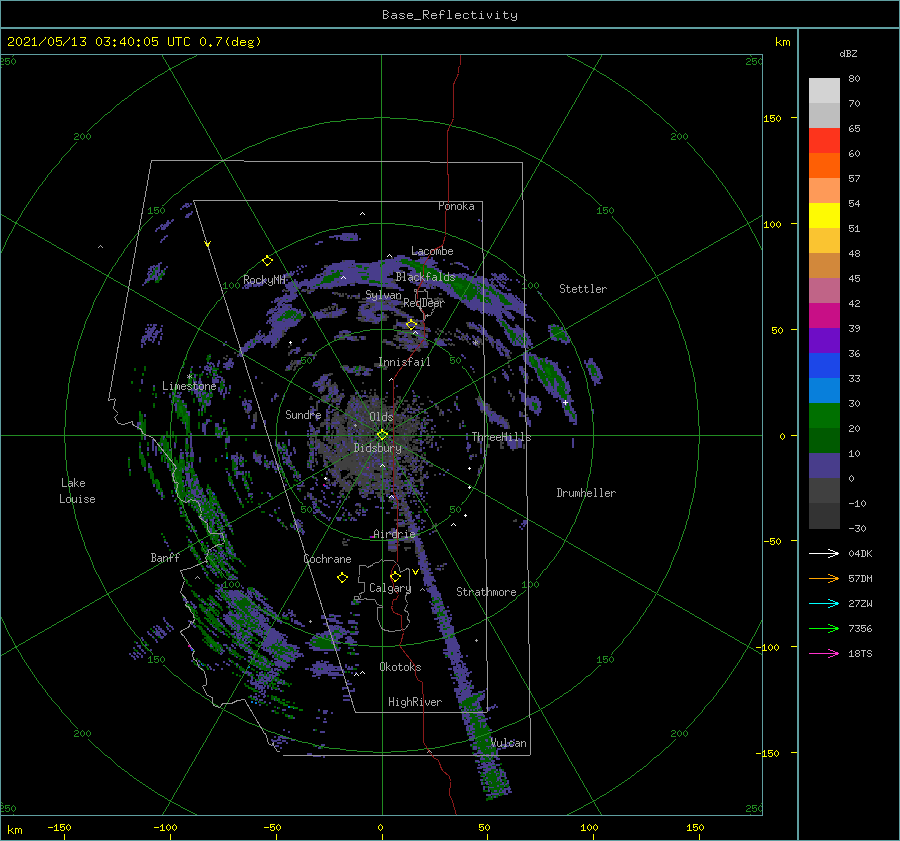Click the Innisfail city label

click(404, 362)
